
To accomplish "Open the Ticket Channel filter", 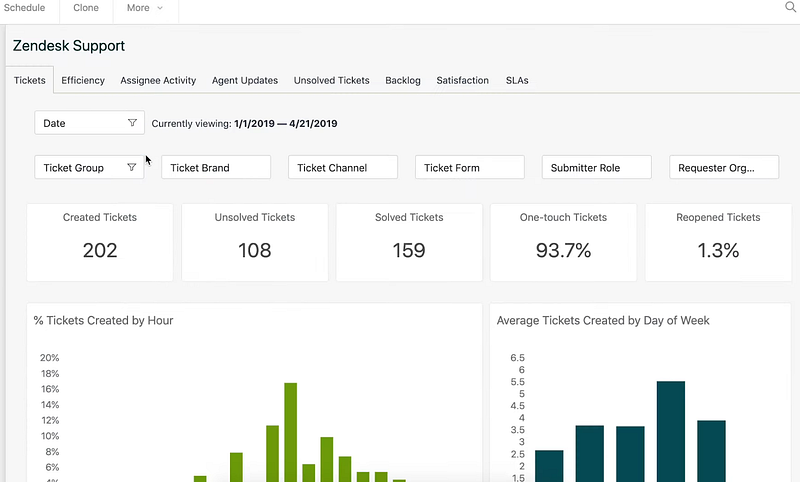I will click(343, 168).
